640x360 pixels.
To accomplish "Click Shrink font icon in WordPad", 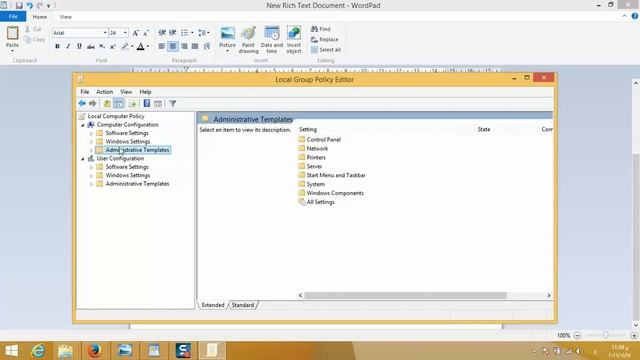I will point(146,33).
